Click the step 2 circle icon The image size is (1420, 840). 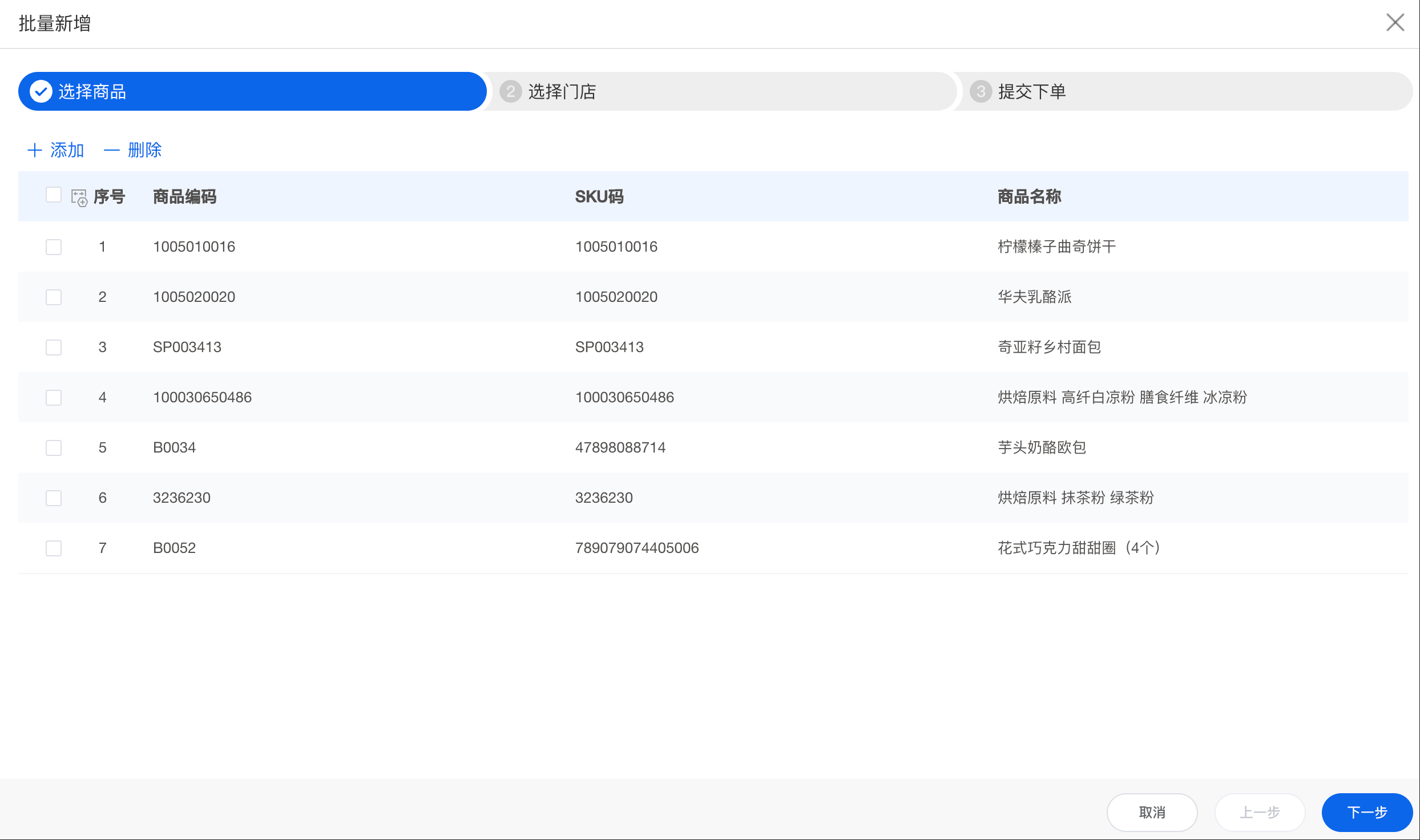pos(510,91)
